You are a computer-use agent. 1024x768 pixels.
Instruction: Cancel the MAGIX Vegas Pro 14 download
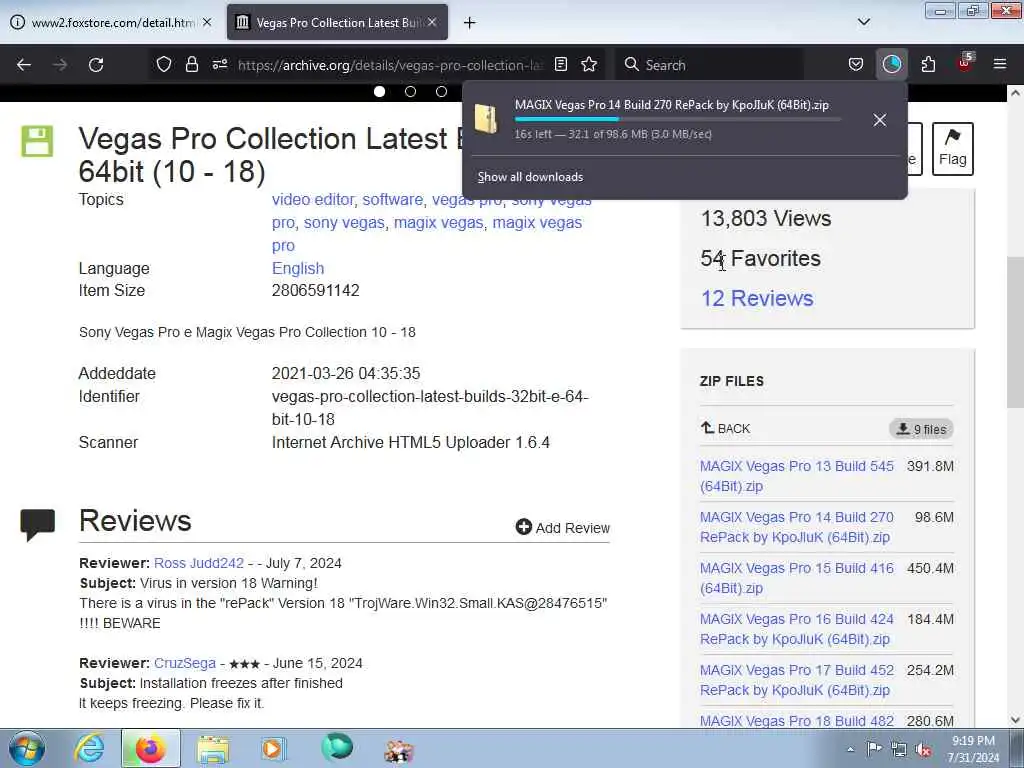point(880,120)
